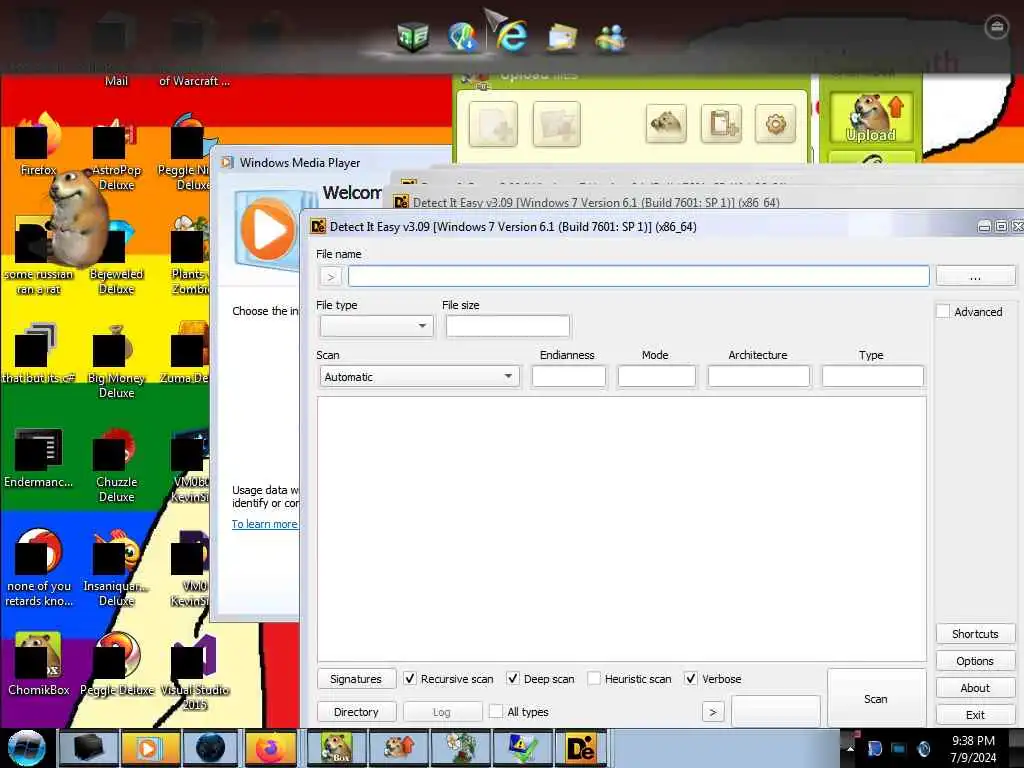Show hidden system tray icons
The height and width of the screenshot is (768, 1024).
coord(850,748)
